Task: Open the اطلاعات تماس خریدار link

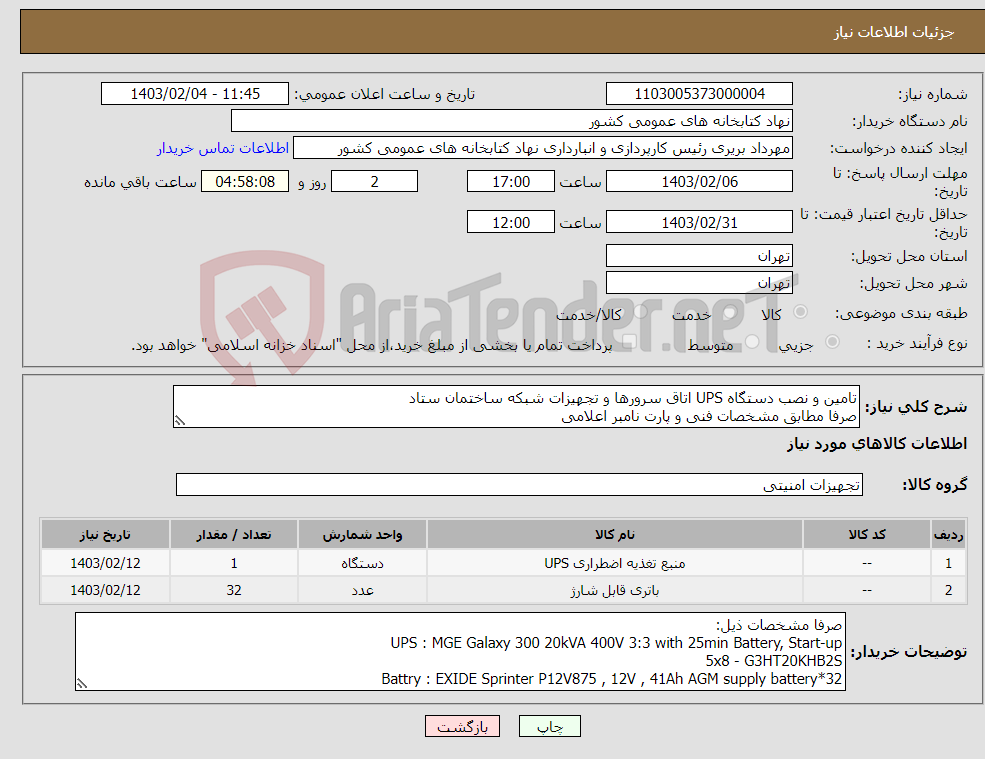Action: pyautogui.click(x=223, y=148)
